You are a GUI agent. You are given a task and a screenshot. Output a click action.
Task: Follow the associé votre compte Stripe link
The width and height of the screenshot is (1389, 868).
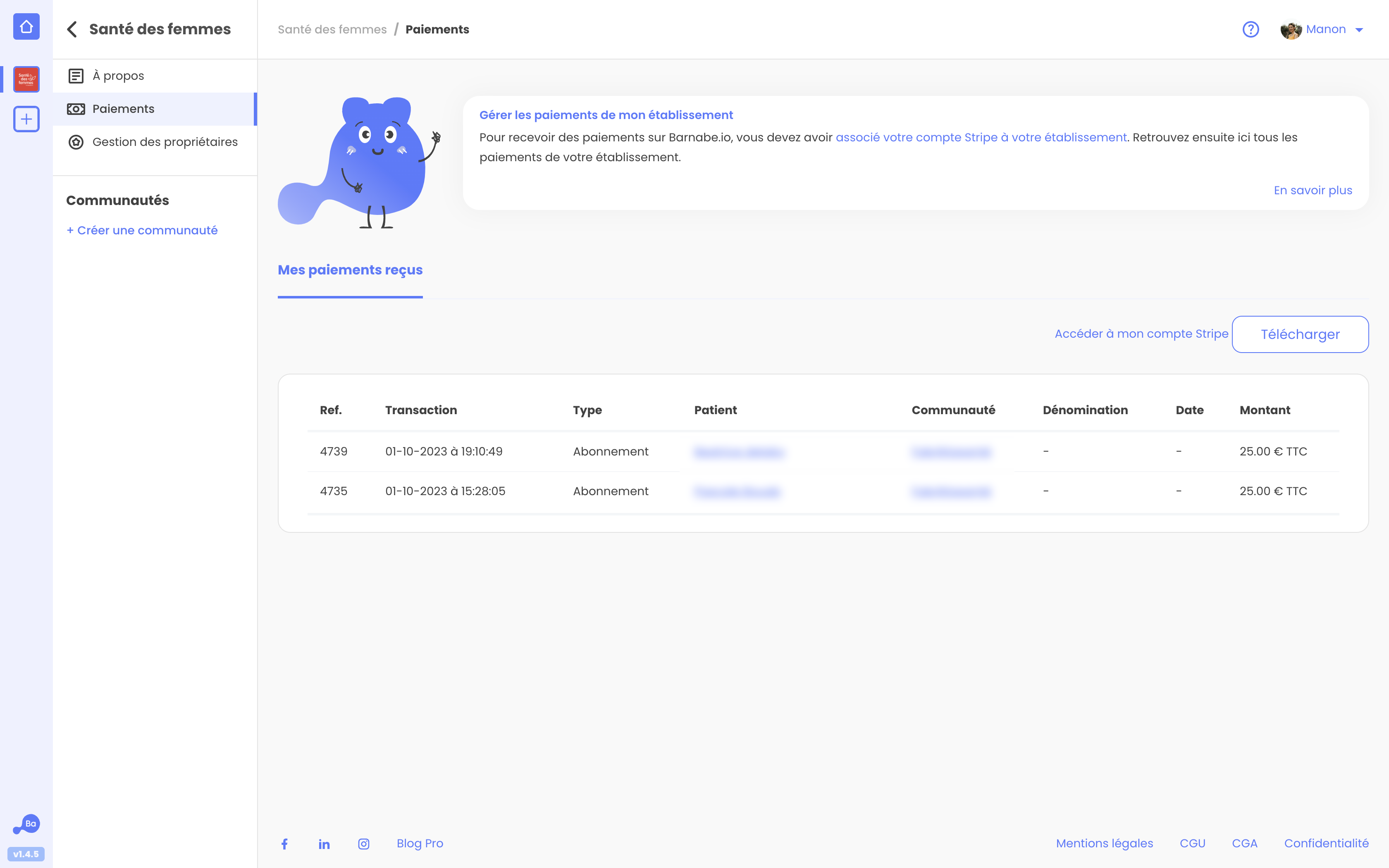[981, 138]
